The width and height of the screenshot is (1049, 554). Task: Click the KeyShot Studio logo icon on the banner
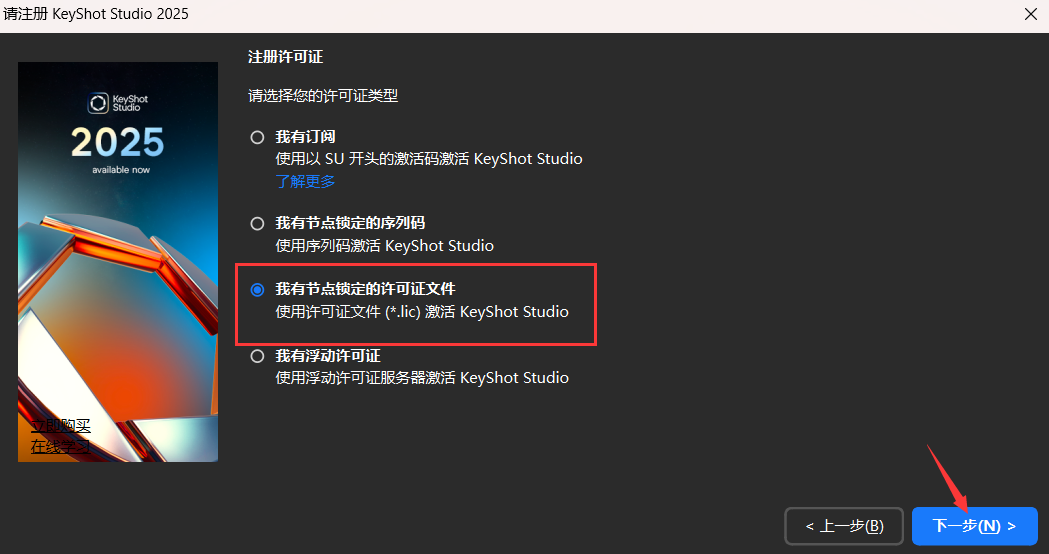[x=98, y=102]
